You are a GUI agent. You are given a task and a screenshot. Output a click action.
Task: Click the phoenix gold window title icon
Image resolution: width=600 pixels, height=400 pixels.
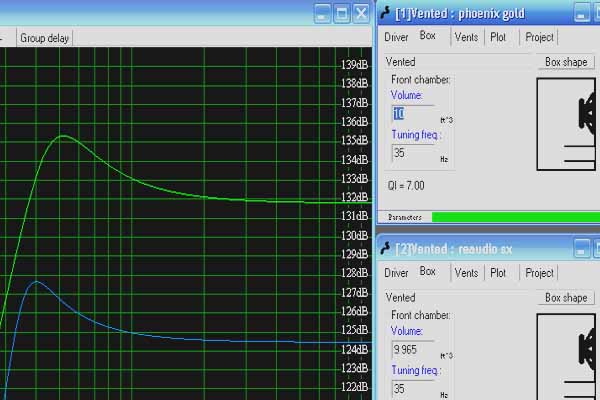pos(384,13)
